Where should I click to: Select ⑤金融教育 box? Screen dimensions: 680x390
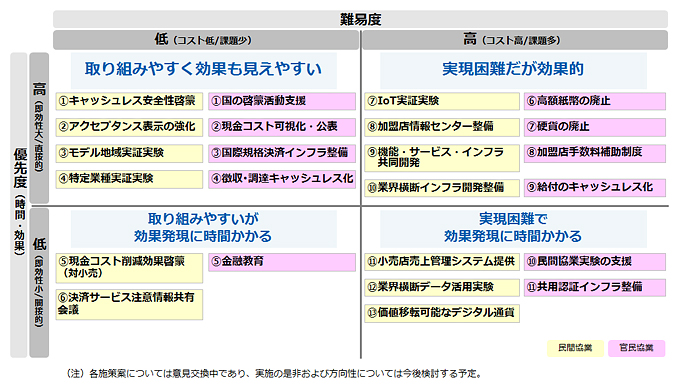(x=282, y=262)
